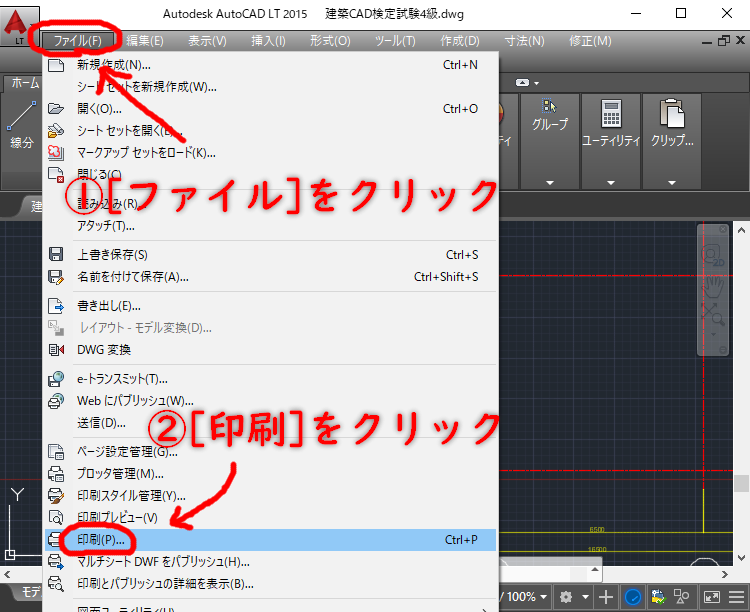The width and height of the screenshot is (750, 612).
Task: Choose ページ設定管理(G)... item
Action: (270, 452)
